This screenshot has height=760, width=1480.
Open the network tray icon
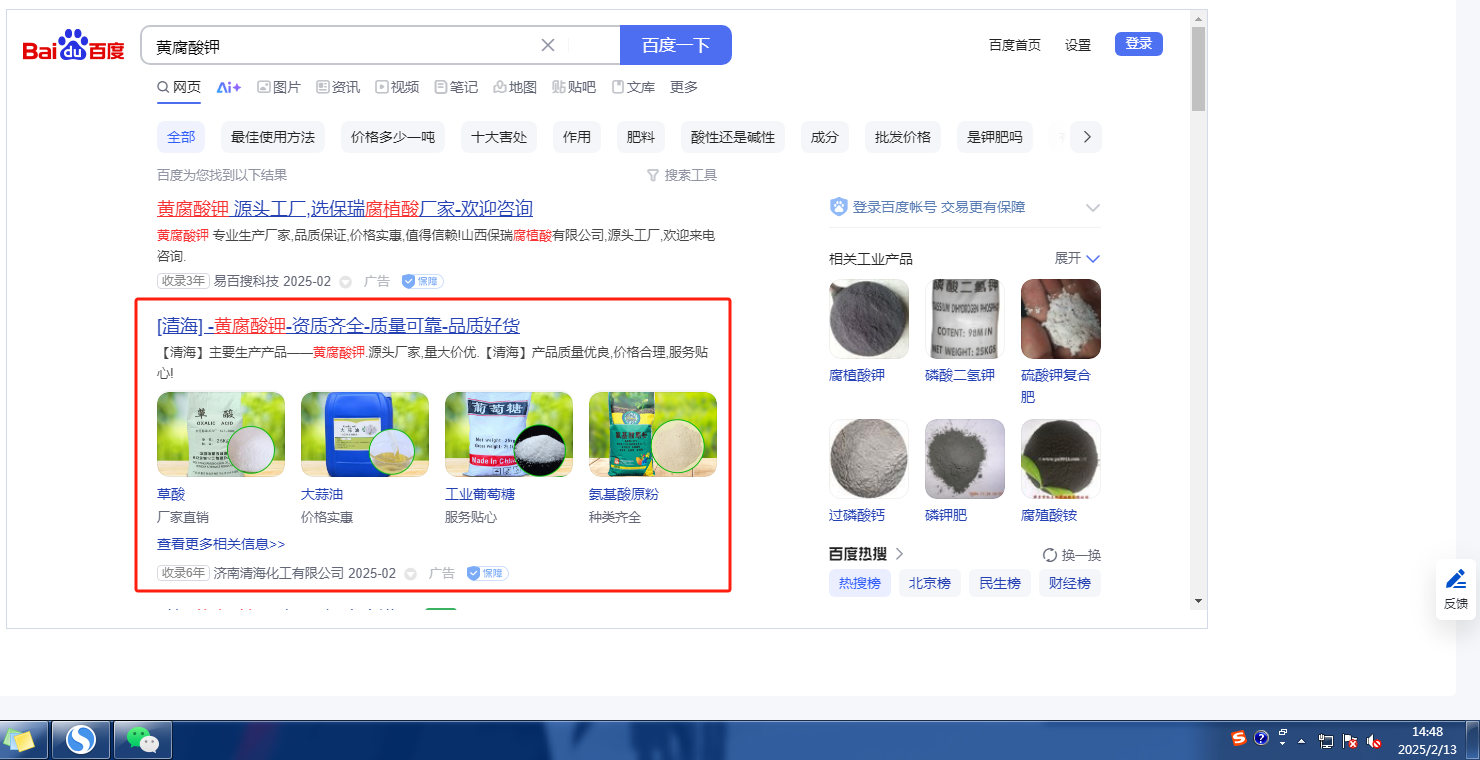1326,741
